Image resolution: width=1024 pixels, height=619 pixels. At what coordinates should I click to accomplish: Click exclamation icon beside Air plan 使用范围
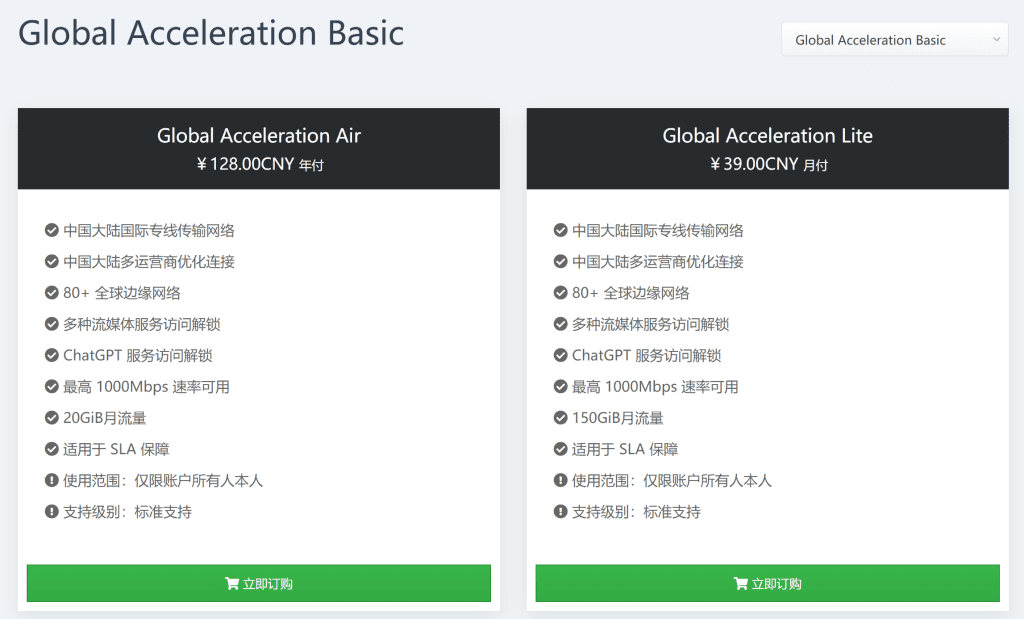pyautogui.click(x=52, y=481)
